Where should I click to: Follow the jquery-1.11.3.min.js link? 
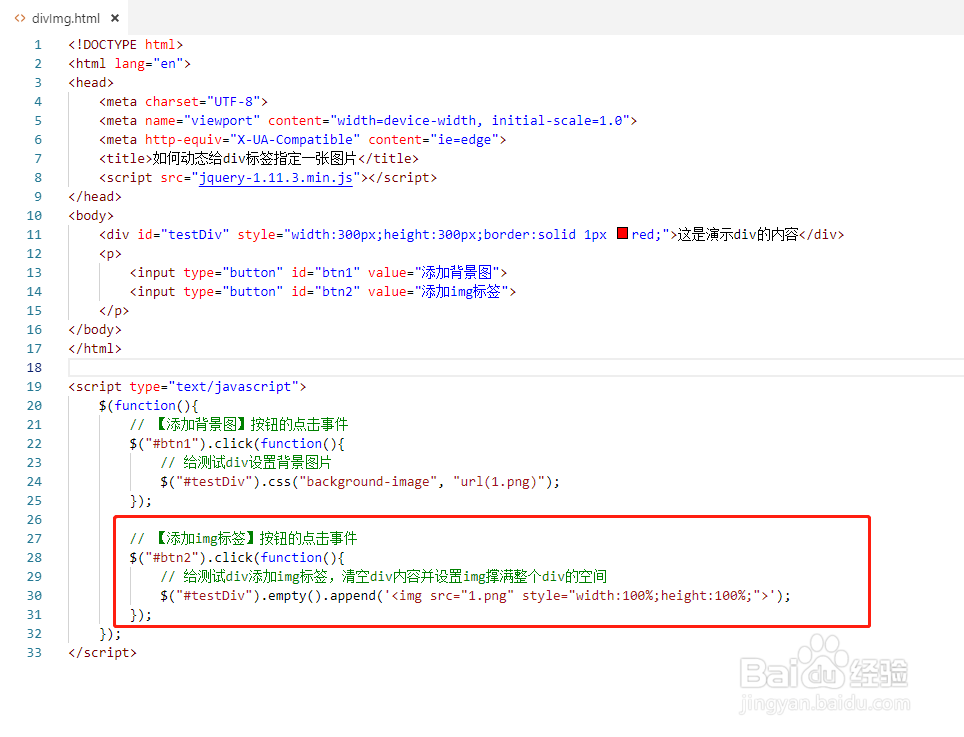coord(275,178)
